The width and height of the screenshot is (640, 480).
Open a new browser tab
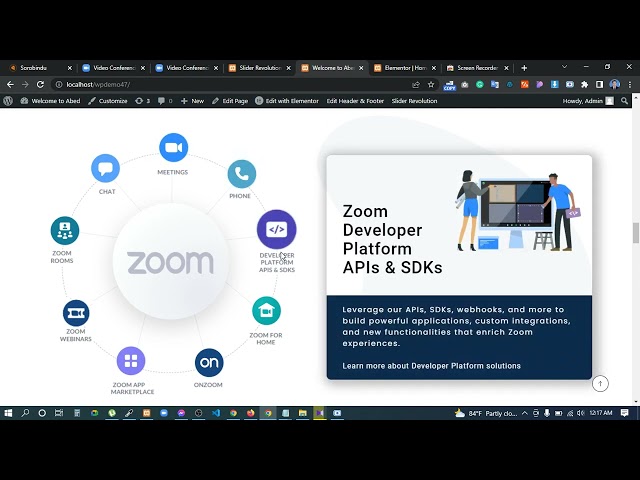524,68
